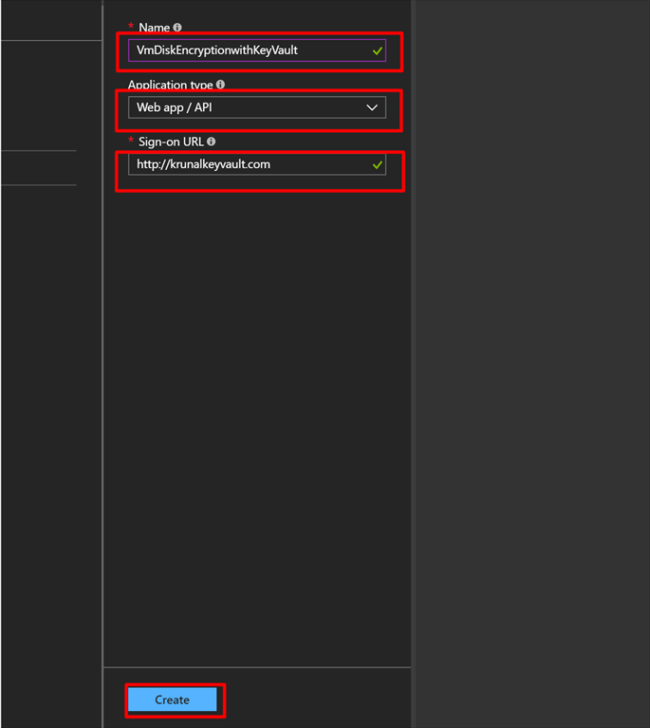
Task: Click the blank left sidebar panel
Action: [x=50, y=400]
